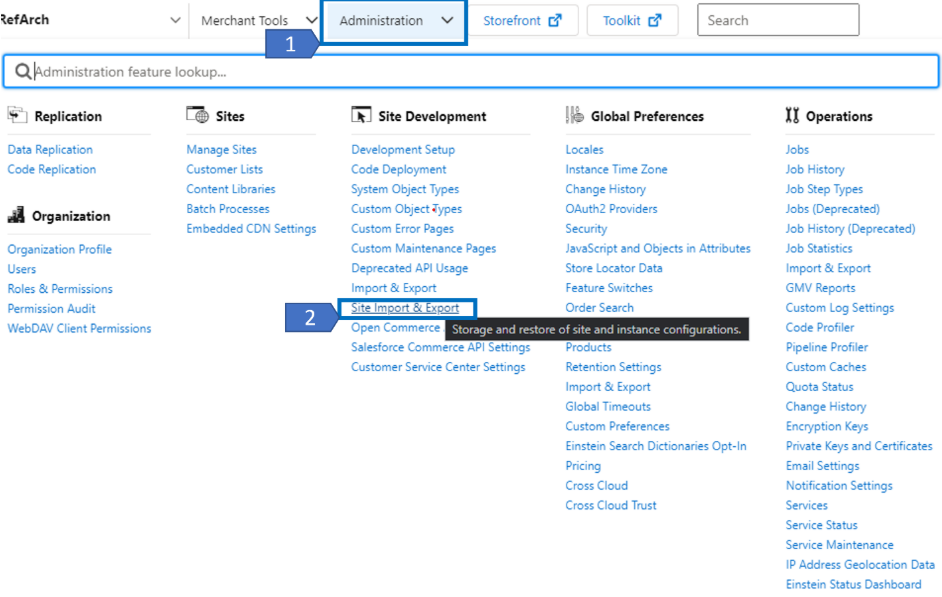The height and width of the screenshot is (597, 942).
Task: Open Development Setup
Action: (403, 150)
